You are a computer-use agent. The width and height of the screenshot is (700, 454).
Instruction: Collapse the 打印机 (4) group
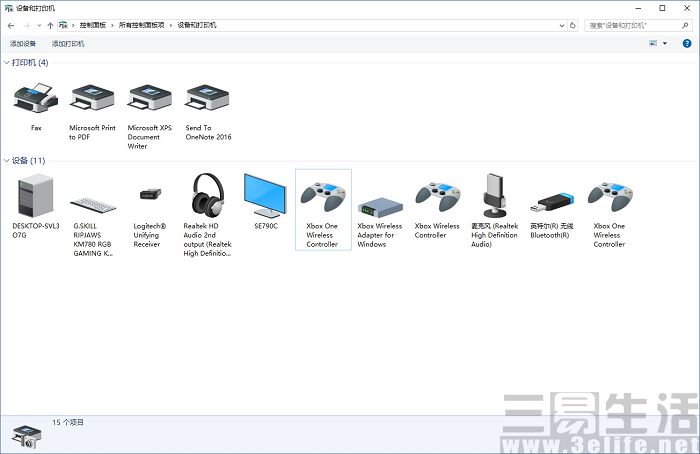click(x=6, y=62)
